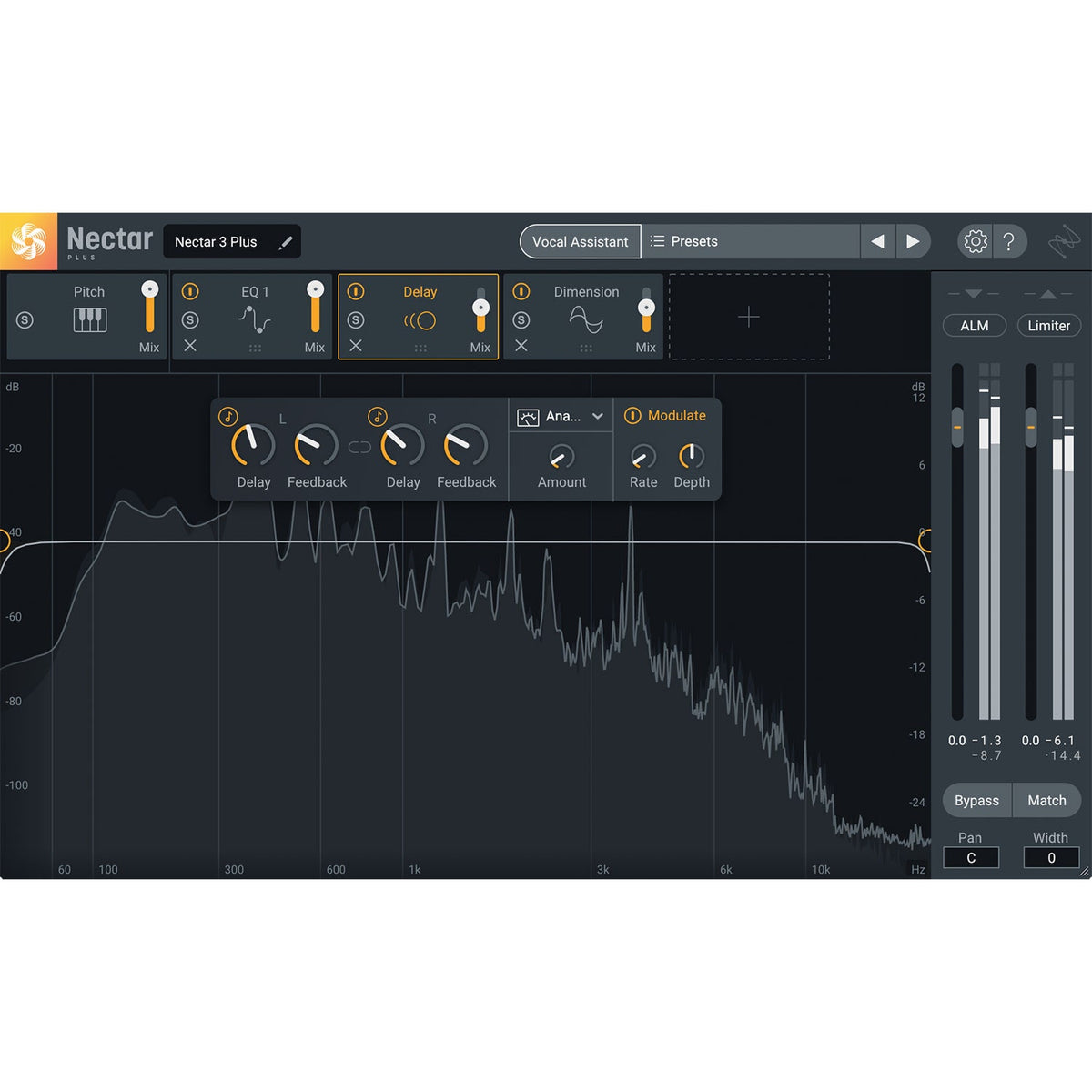Adjust Pitch module Mix slider
Viewport: 1092px width, 1092px height.
[149, 309]
